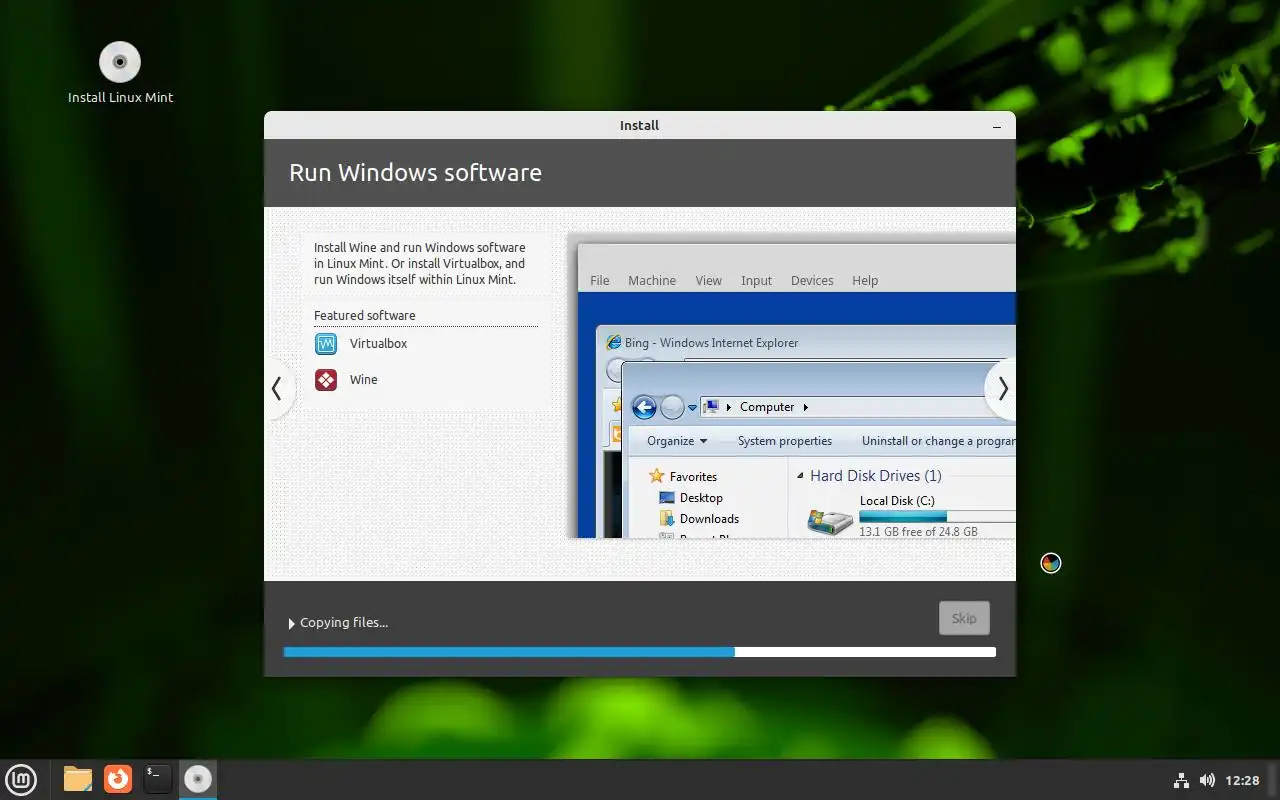Click the blue Back arrow in the Computer window
This screenshot has width=1280, height=800.
pos(644,407)
